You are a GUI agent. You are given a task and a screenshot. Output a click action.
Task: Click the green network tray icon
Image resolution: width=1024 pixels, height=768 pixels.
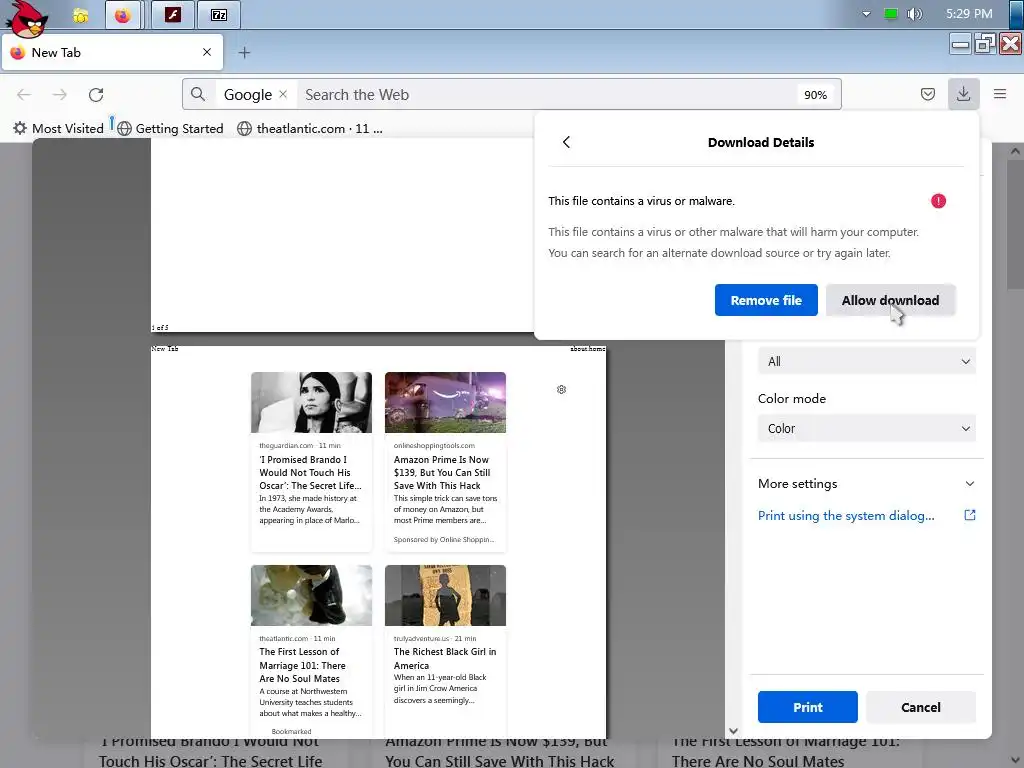890,14
